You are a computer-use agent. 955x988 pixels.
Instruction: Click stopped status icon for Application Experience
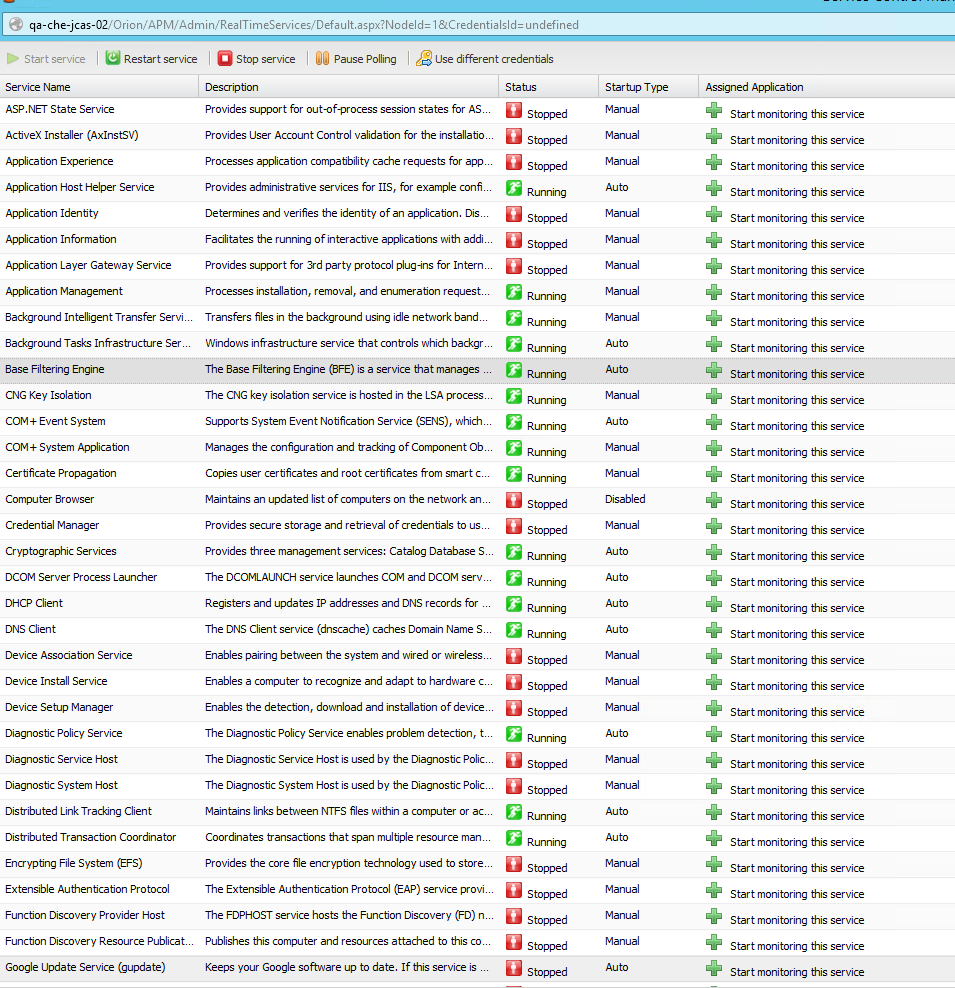click(514, 162)
